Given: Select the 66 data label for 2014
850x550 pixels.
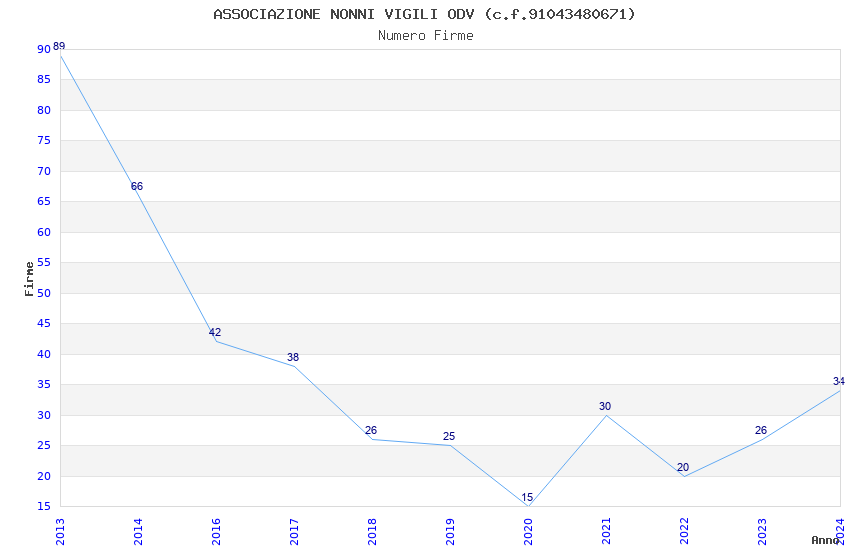Looking at the screenshot, I should [x=137, y=186].
